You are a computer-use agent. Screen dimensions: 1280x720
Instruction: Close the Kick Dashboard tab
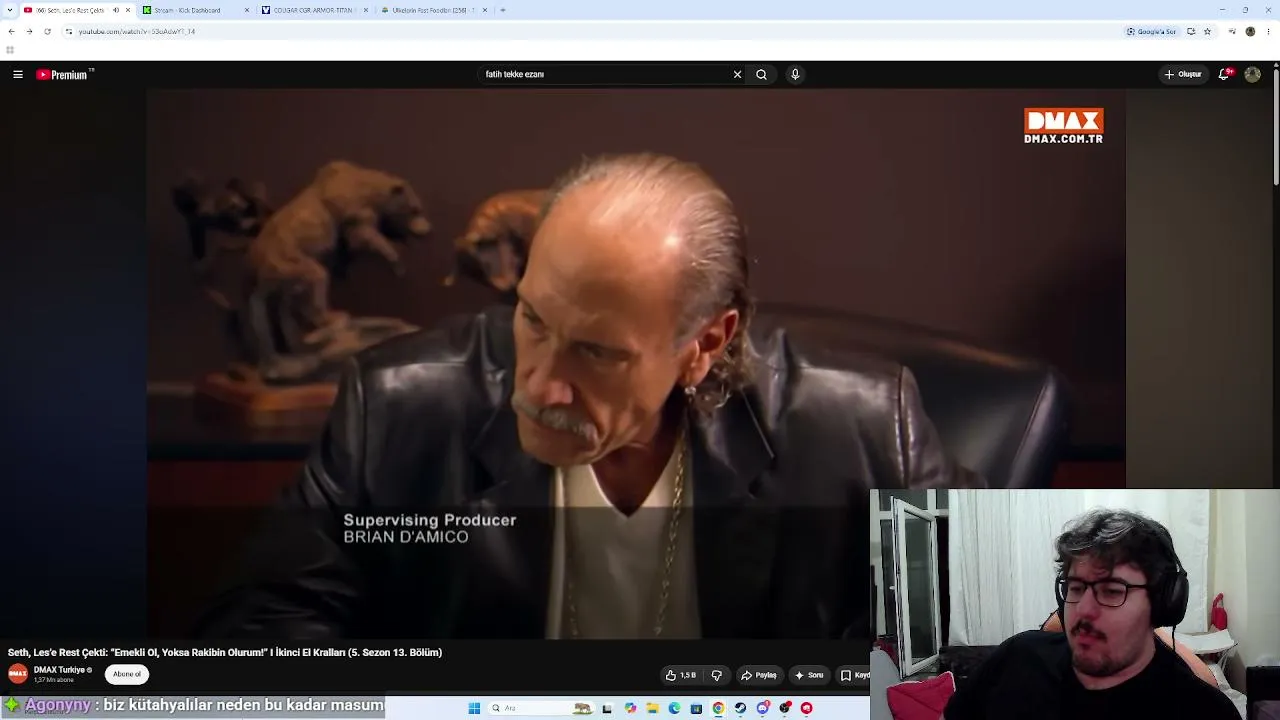tap(246, 10)
